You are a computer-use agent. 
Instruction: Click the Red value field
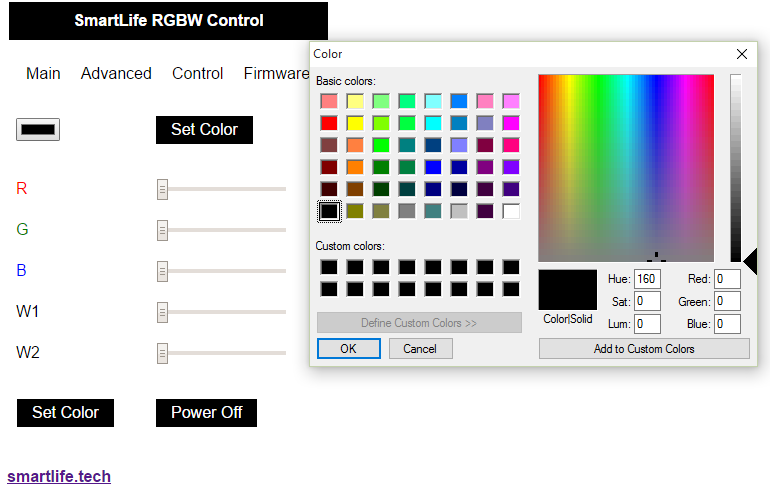point(727,279)
